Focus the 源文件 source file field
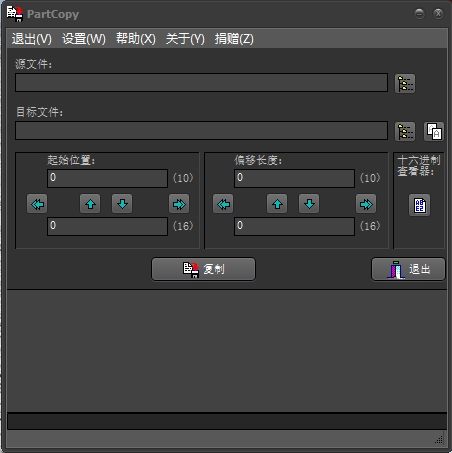The image size is (452, 453). pyautogui.click(x=201, y=83)
